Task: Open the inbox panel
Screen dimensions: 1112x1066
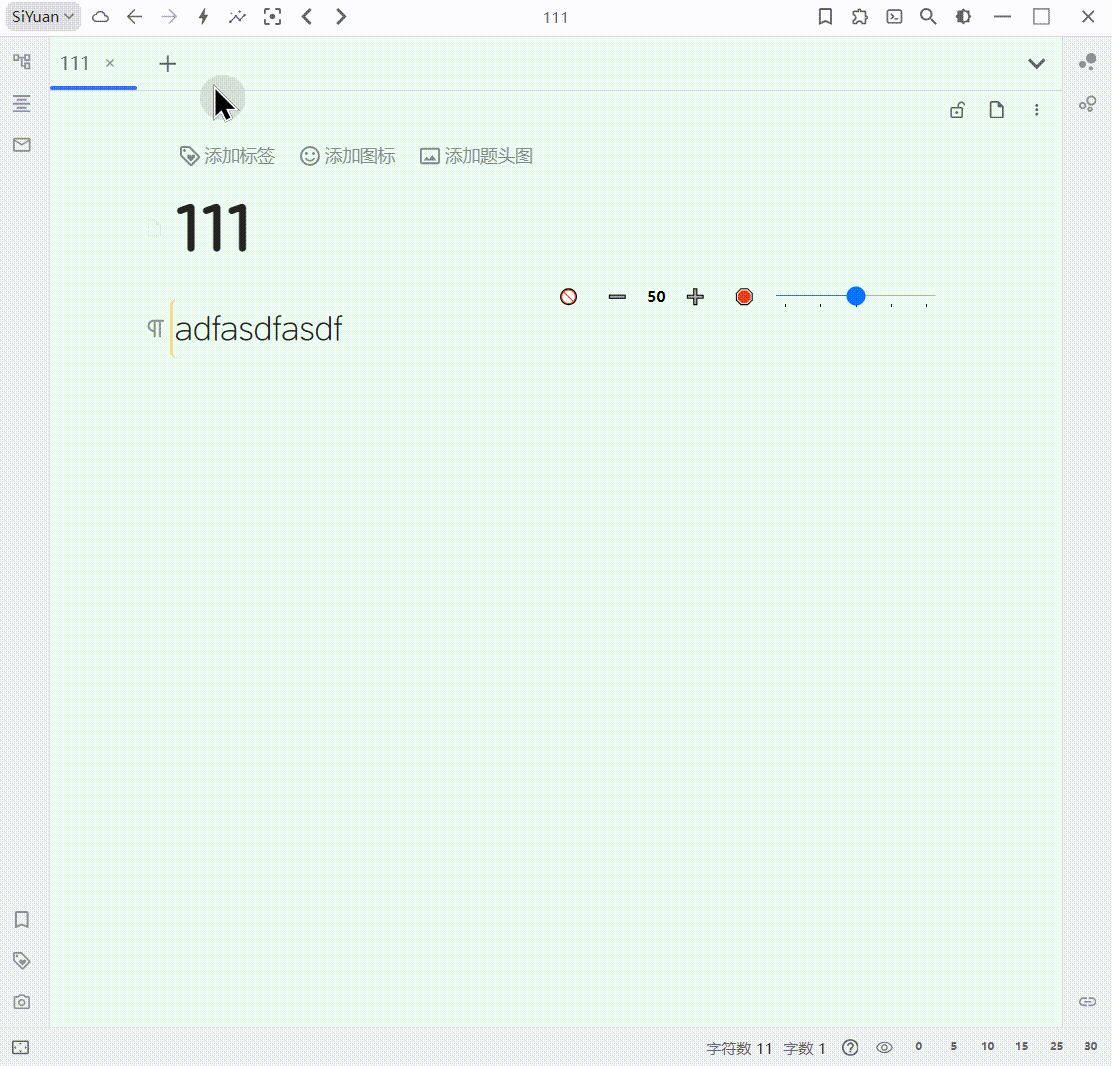Action: point(21,144)
